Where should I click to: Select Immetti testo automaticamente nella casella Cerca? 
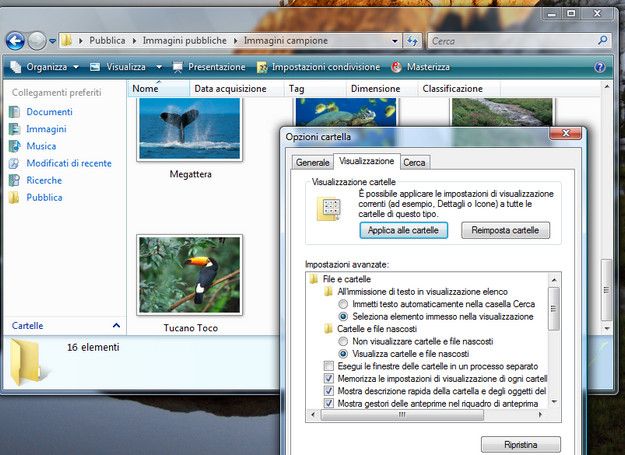point(343,304)
